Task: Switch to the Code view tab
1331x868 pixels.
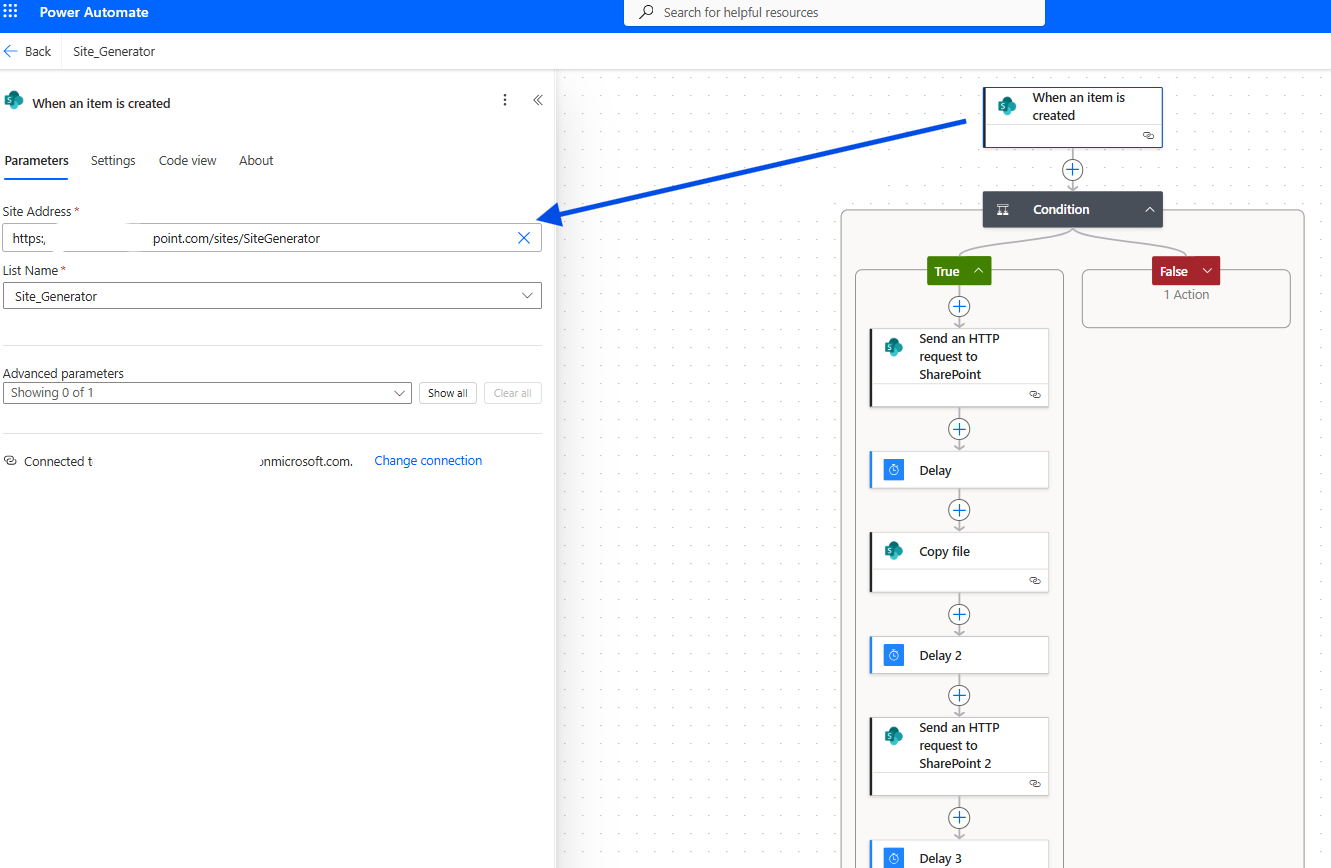Action: (x=187, y=160)
